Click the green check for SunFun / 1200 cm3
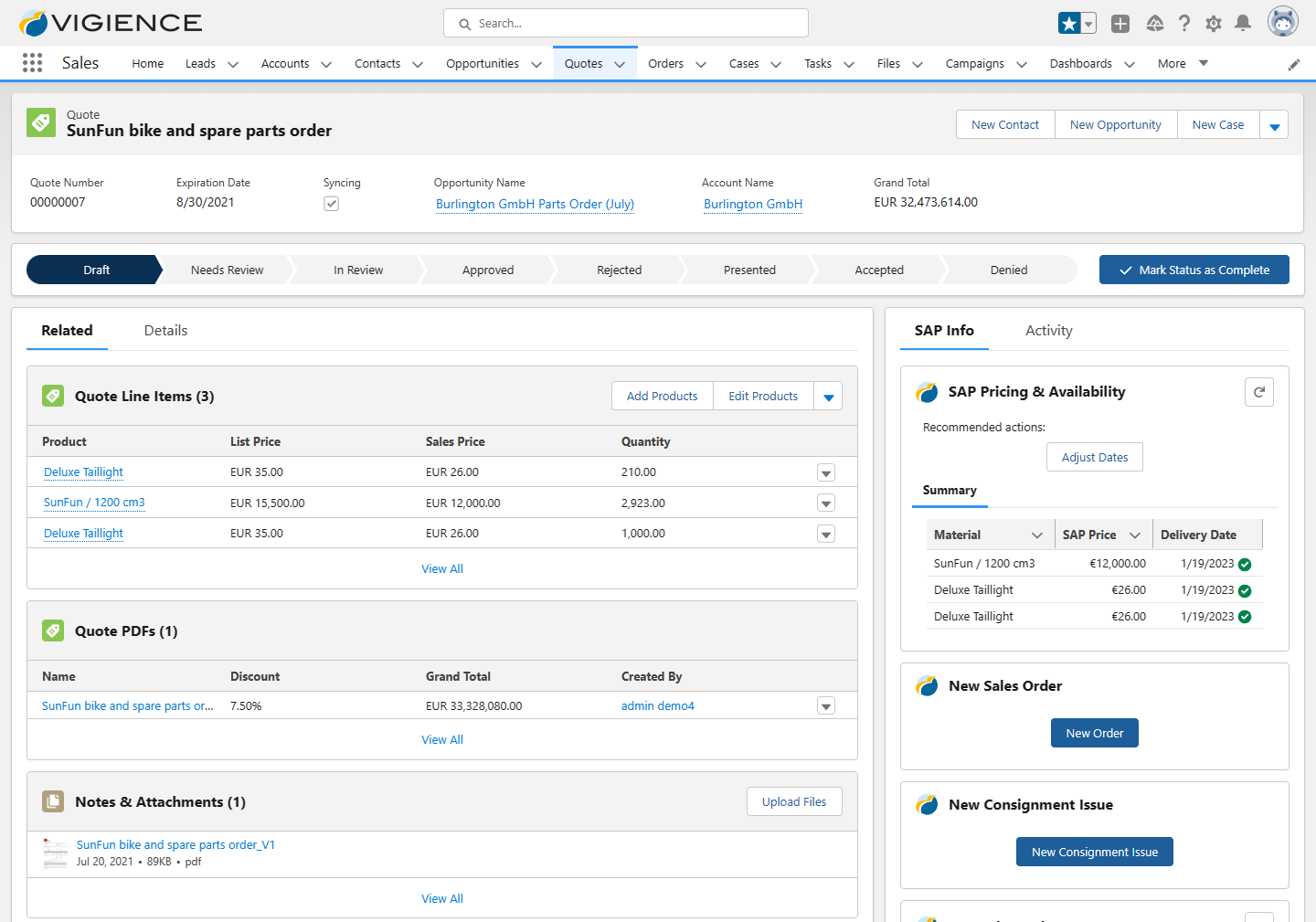 tap(1245, 565)
